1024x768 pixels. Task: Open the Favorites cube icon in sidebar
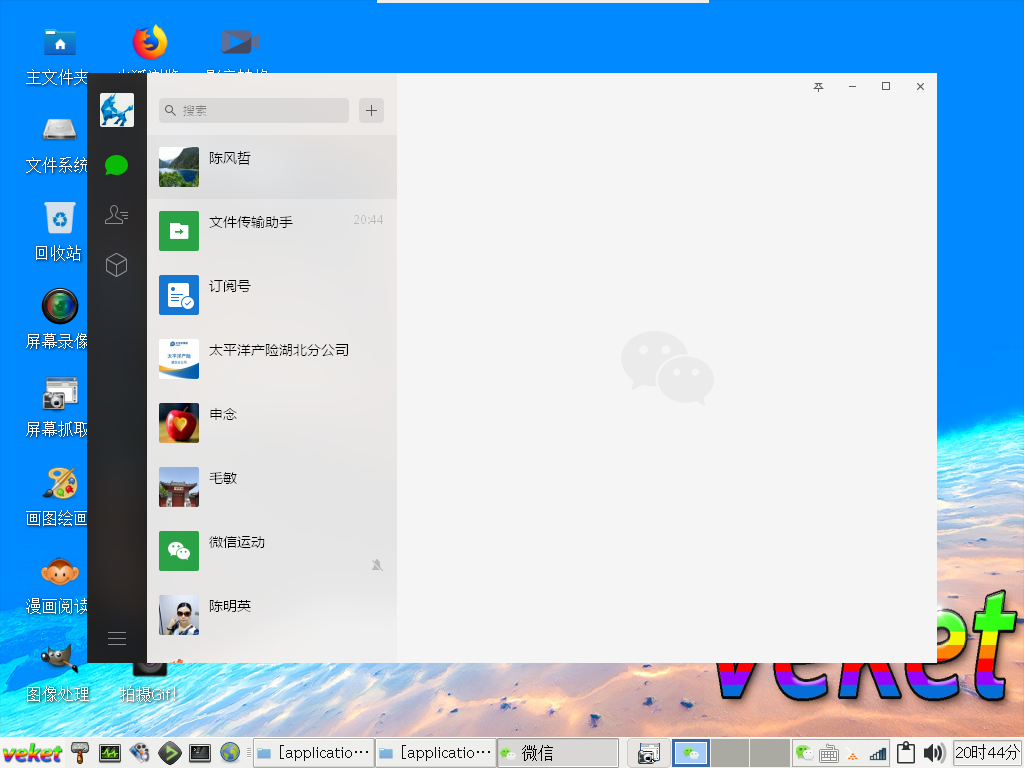[x=117, y=265]
